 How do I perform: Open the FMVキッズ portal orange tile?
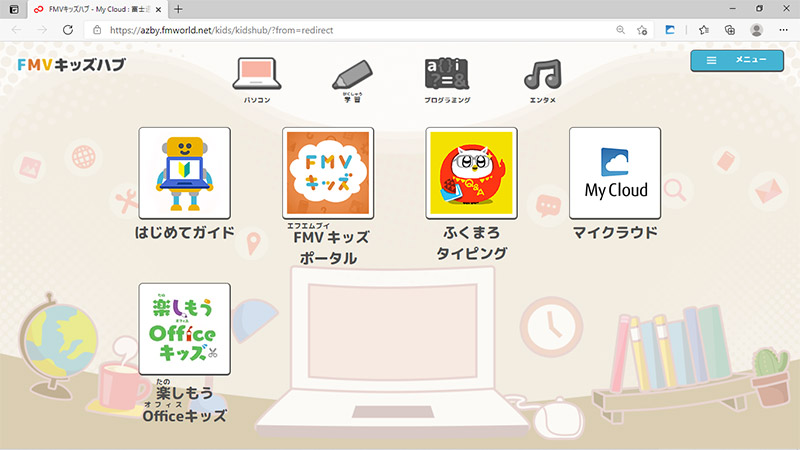(328, 173)
